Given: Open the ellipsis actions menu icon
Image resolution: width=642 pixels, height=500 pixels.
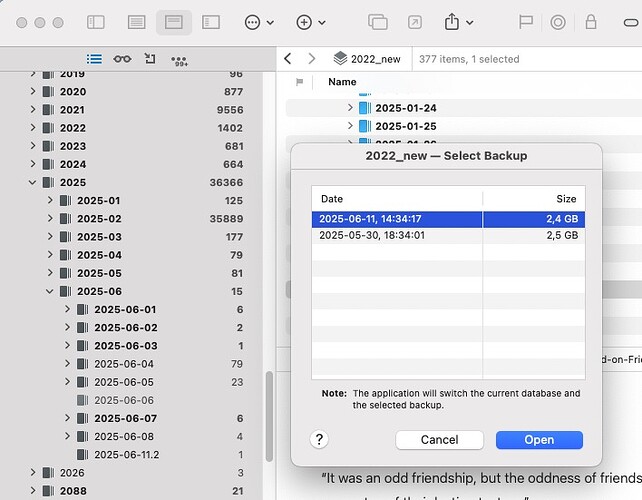Looking at the screenshot, I should [x=252, y=22].
